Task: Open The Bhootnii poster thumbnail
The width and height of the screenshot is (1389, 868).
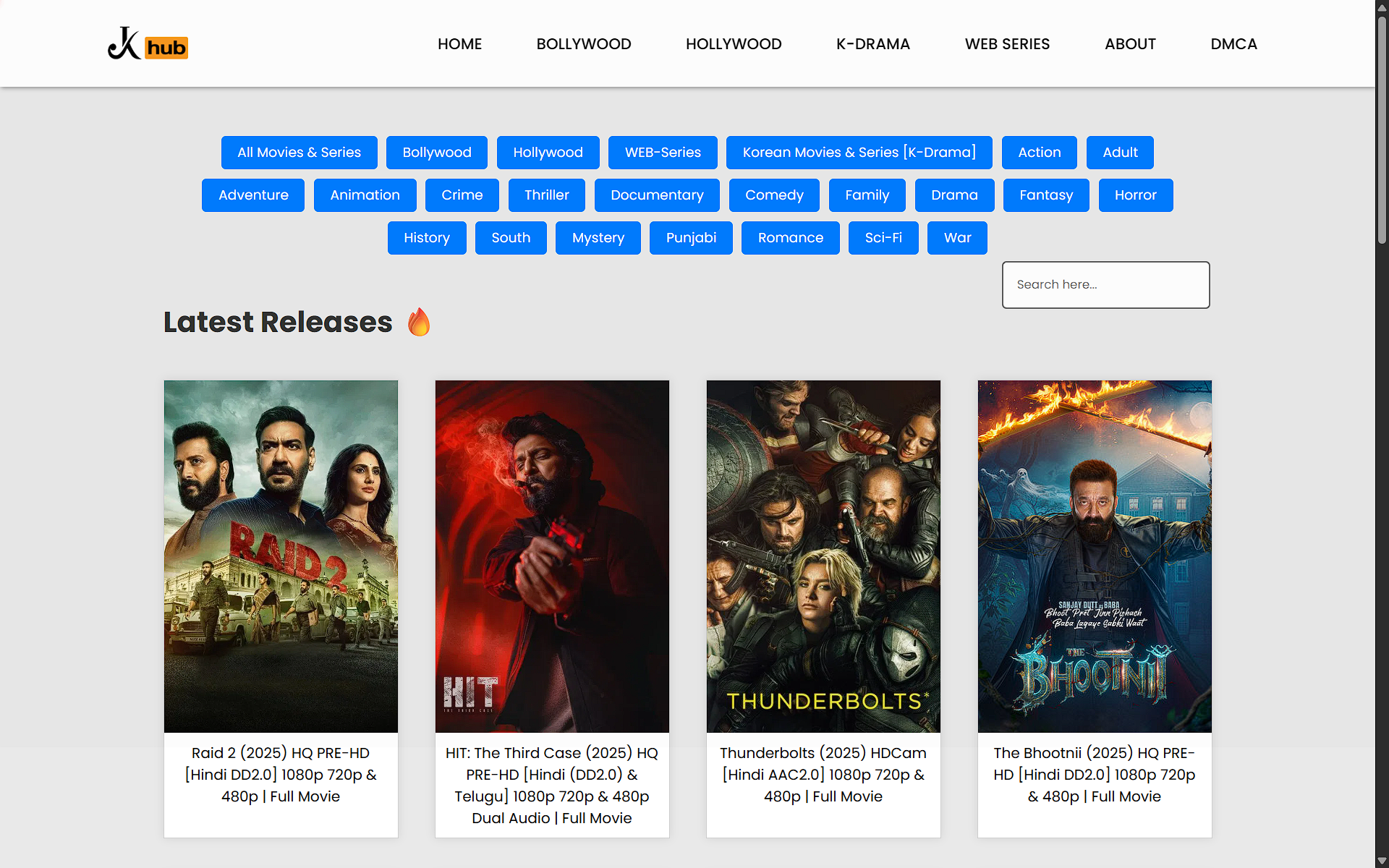Action: click(x=1095, y=556)
